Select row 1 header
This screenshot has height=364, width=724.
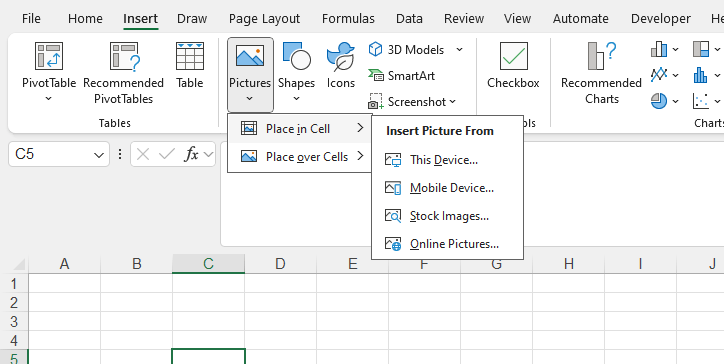click(14, 283)
